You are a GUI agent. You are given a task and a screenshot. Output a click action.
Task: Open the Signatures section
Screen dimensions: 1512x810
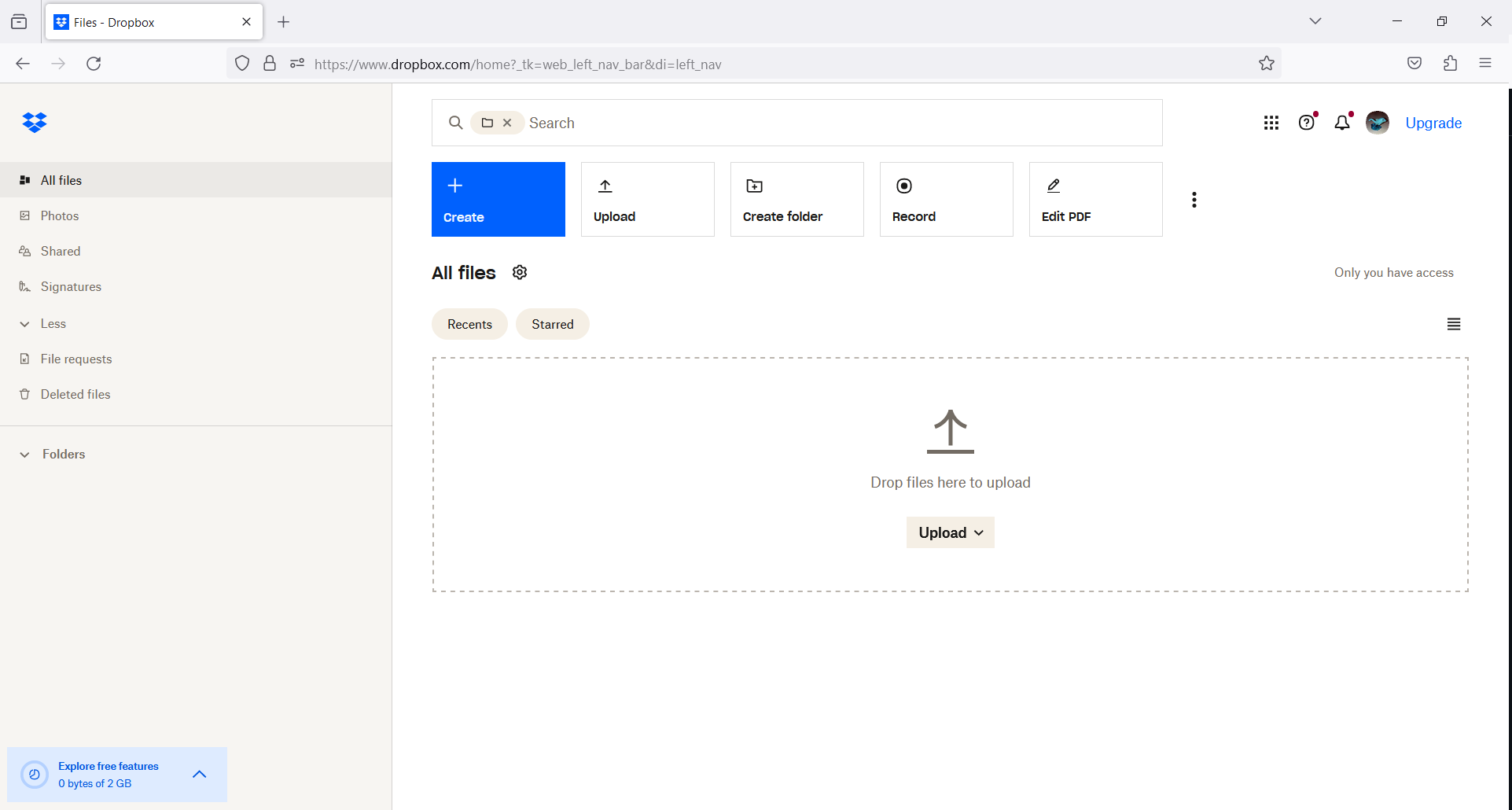[71, 286]
